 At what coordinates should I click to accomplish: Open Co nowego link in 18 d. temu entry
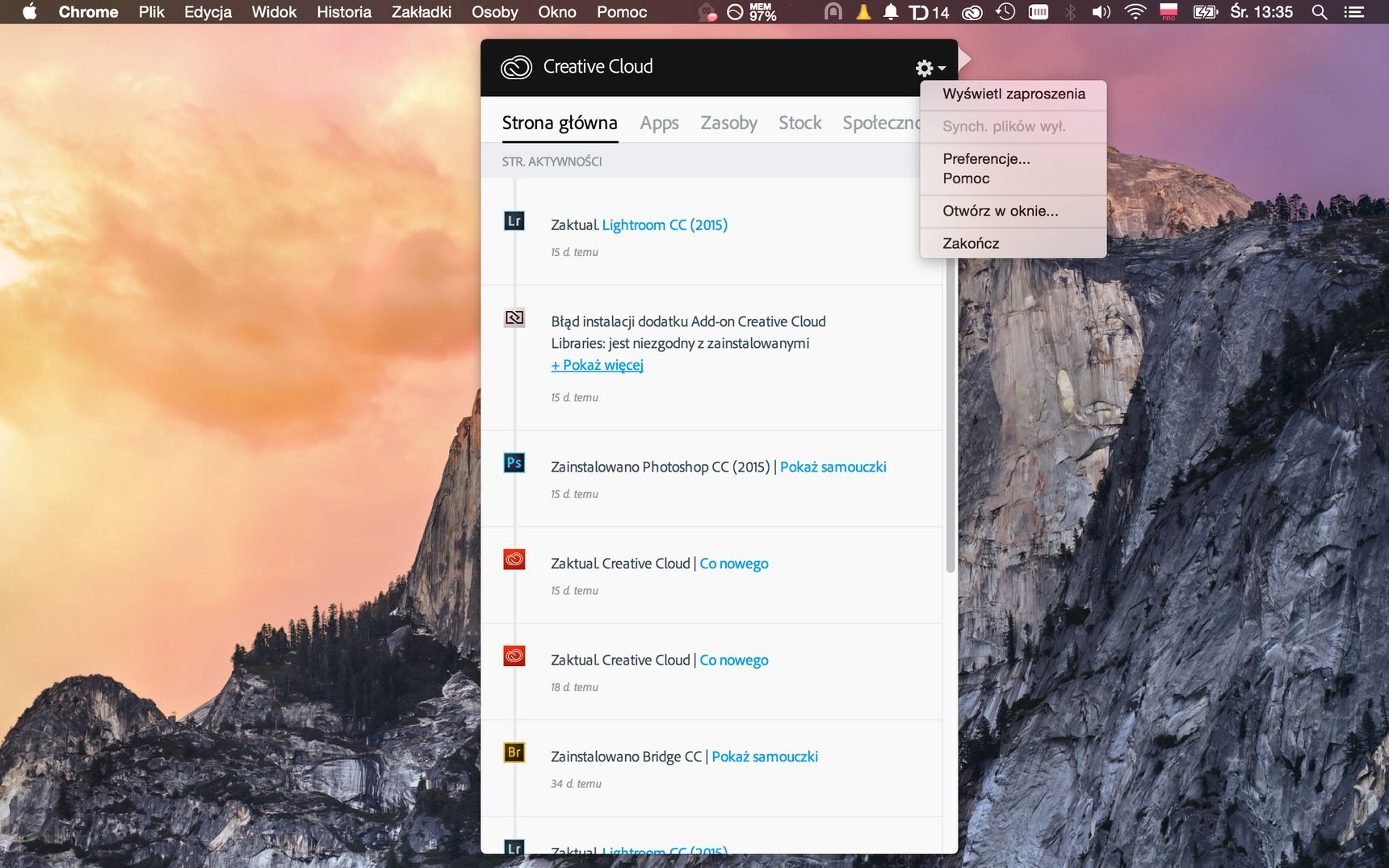[x=733, y=660]
